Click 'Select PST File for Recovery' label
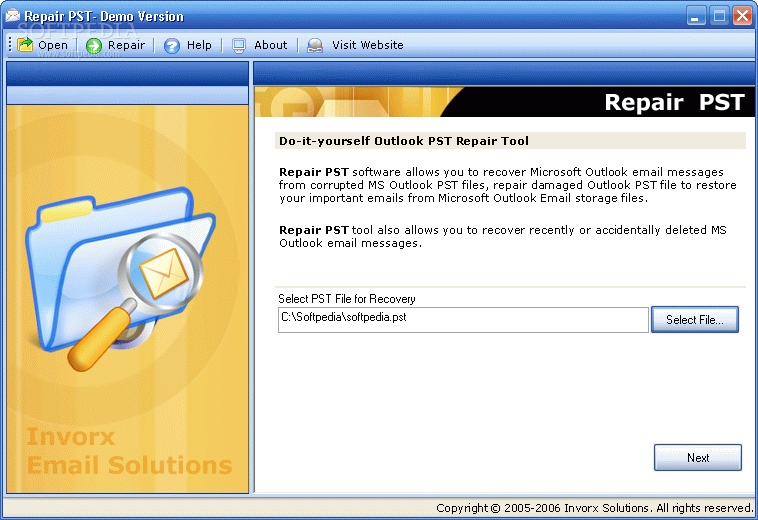758x520 pixels. click(x=347, y=299)
